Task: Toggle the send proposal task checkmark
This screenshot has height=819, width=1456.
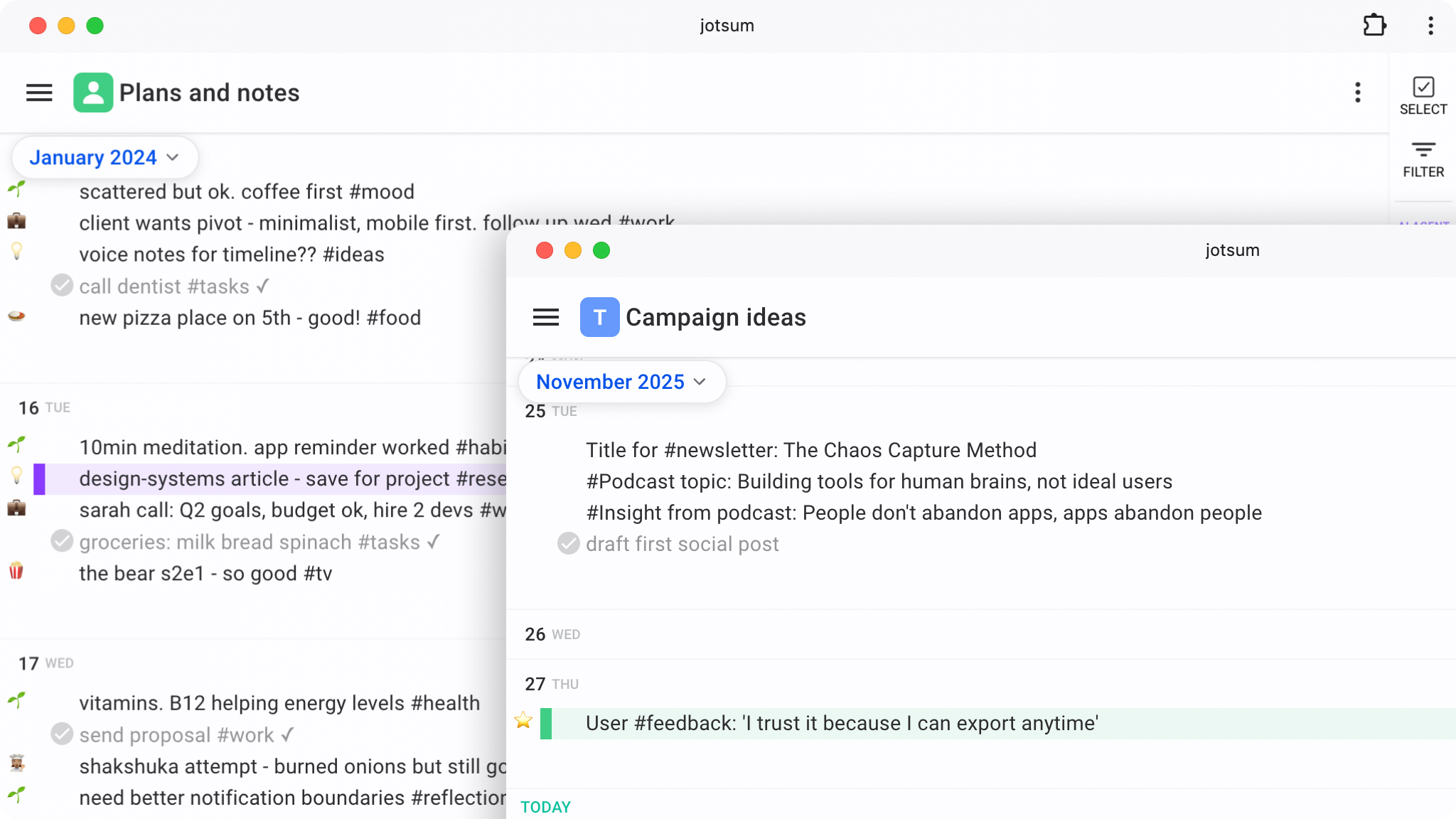Action: pos(62,734)
